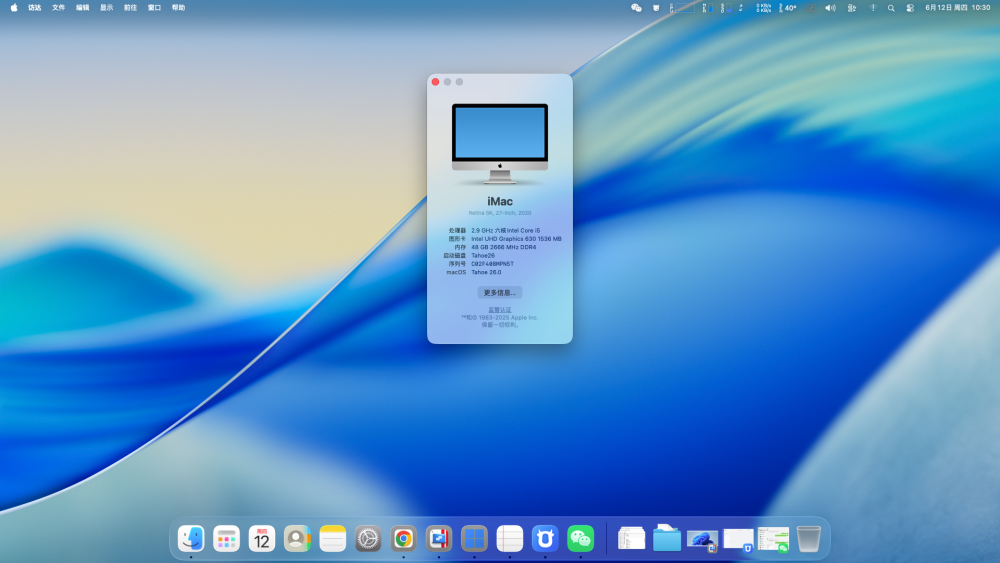
Task: Click the network speed KB/s indicator
Action: tap(763, 8)
